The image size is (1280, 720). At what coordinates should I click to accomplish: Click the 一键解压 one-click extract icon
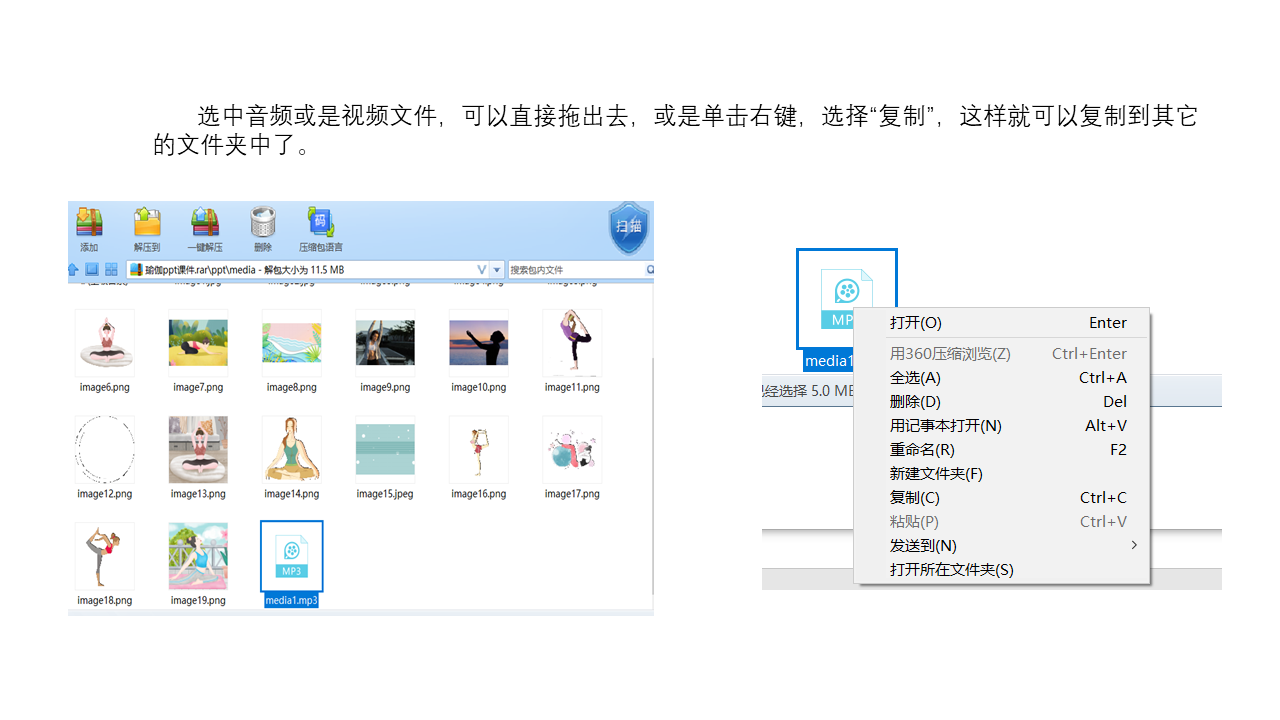[205, 229]
